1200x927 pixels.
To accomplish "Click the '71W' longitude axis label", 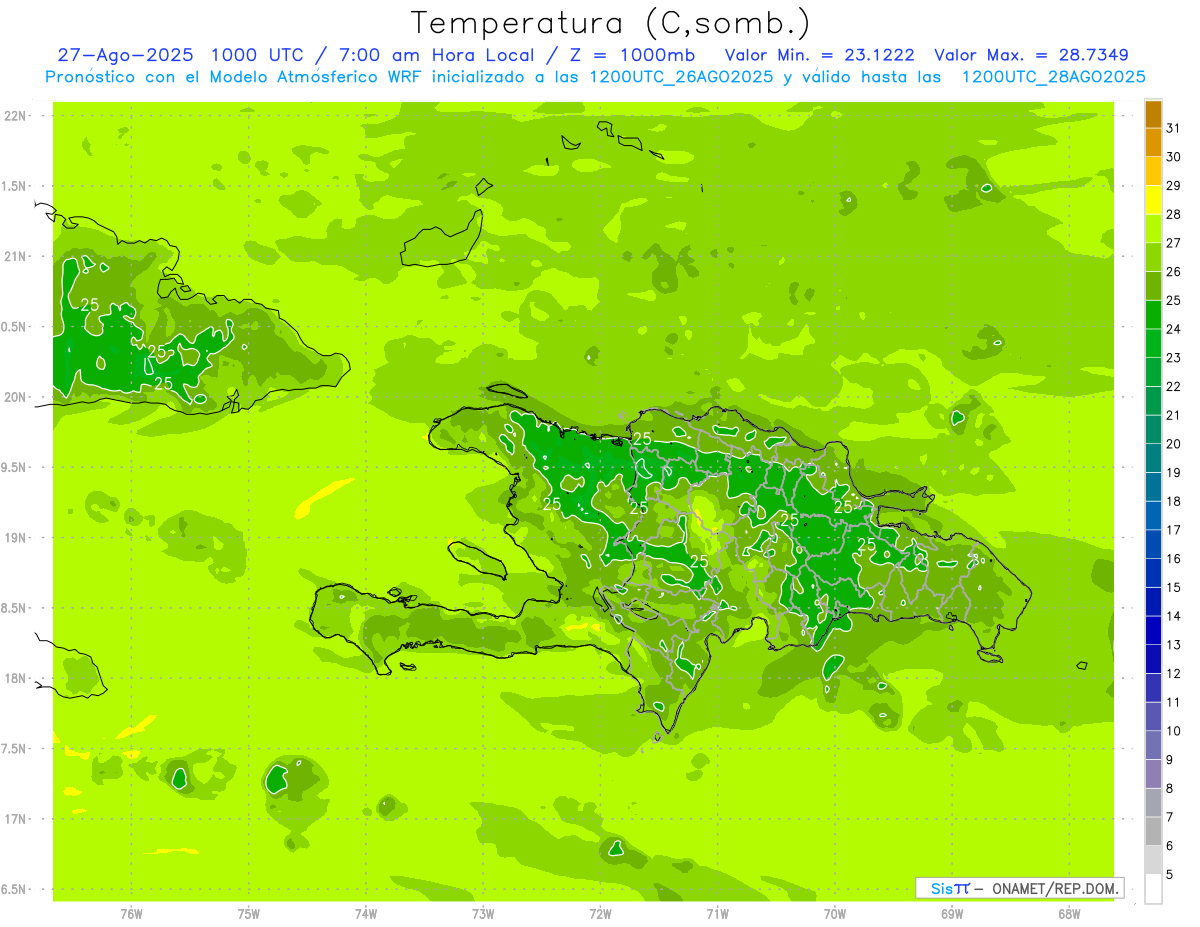I will [x=717, y=914].
